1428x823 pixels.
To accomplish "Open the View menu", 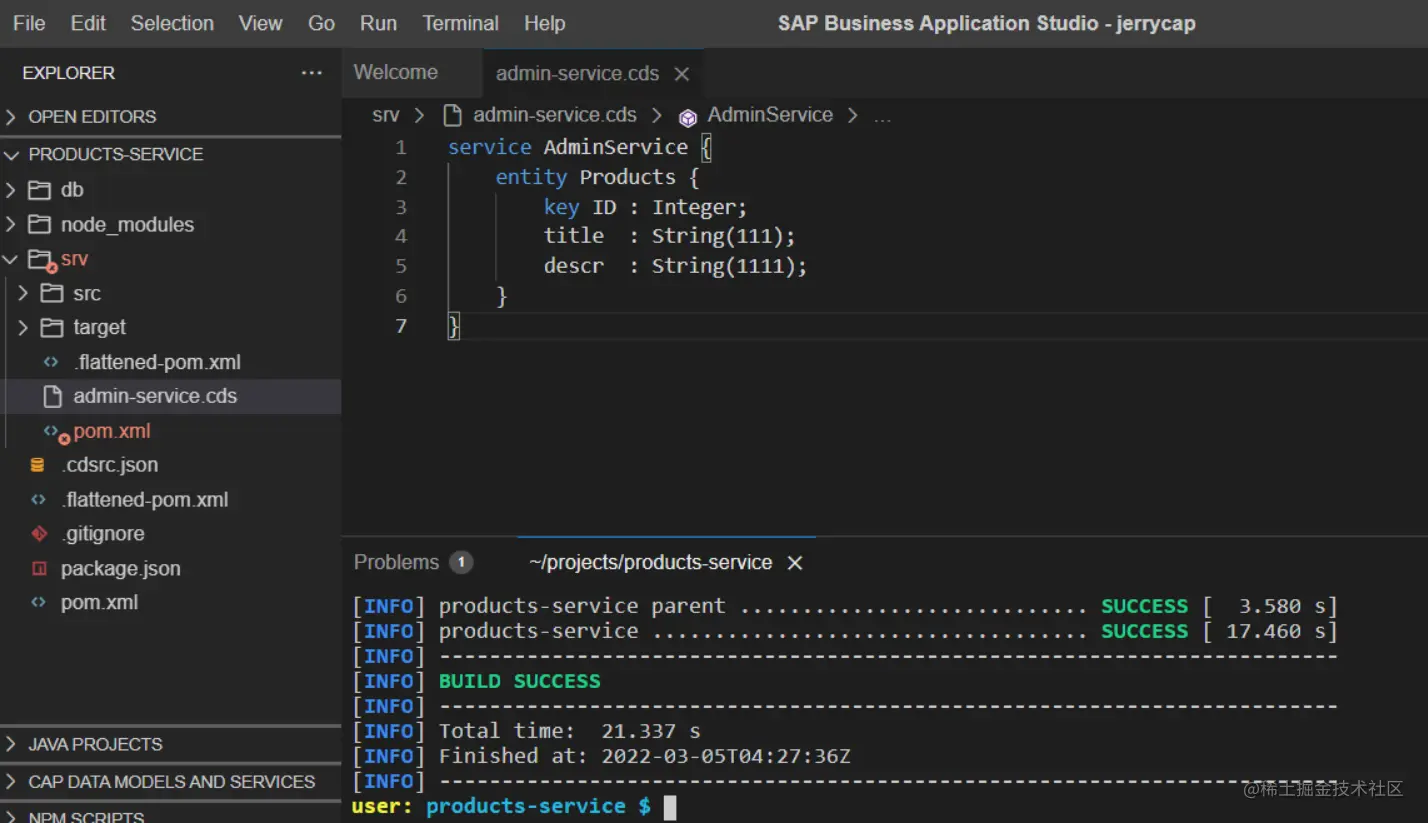I will [x=260, y=23].
